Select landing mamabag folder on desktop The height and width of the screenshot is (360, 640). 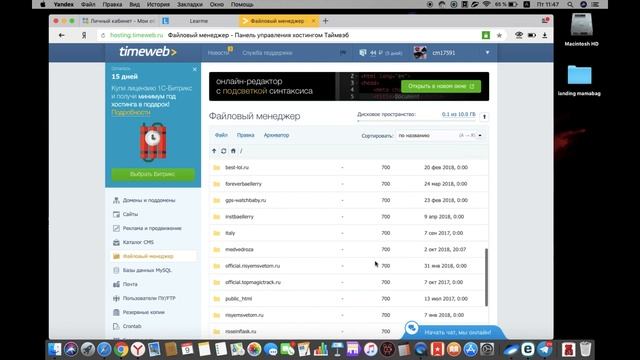[x=579, y=80]
